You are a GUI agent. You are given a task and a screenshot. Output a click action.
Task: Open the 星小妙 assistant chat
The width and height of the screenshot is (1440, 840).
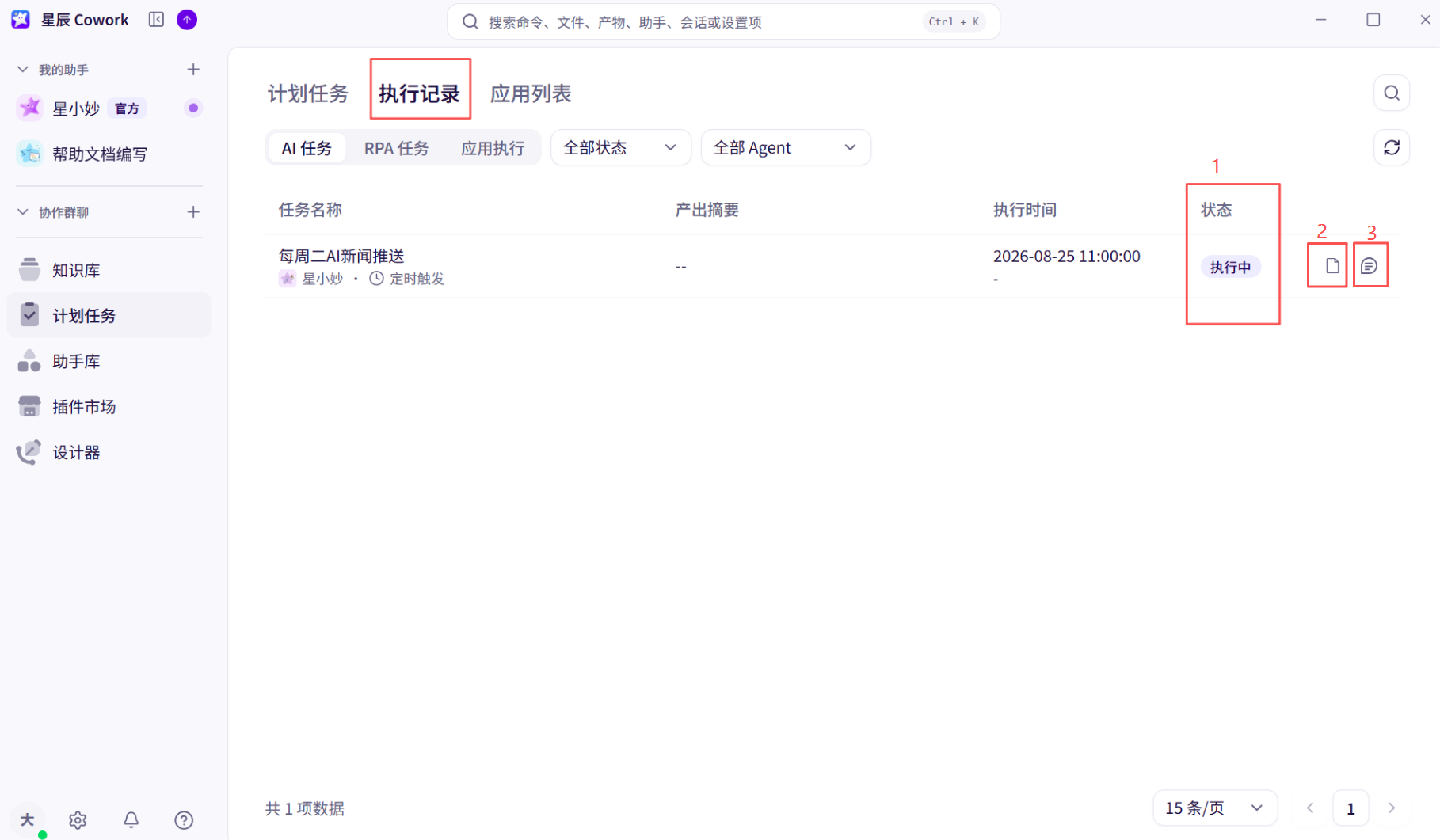pyautogui.click(x=109, y=108)
